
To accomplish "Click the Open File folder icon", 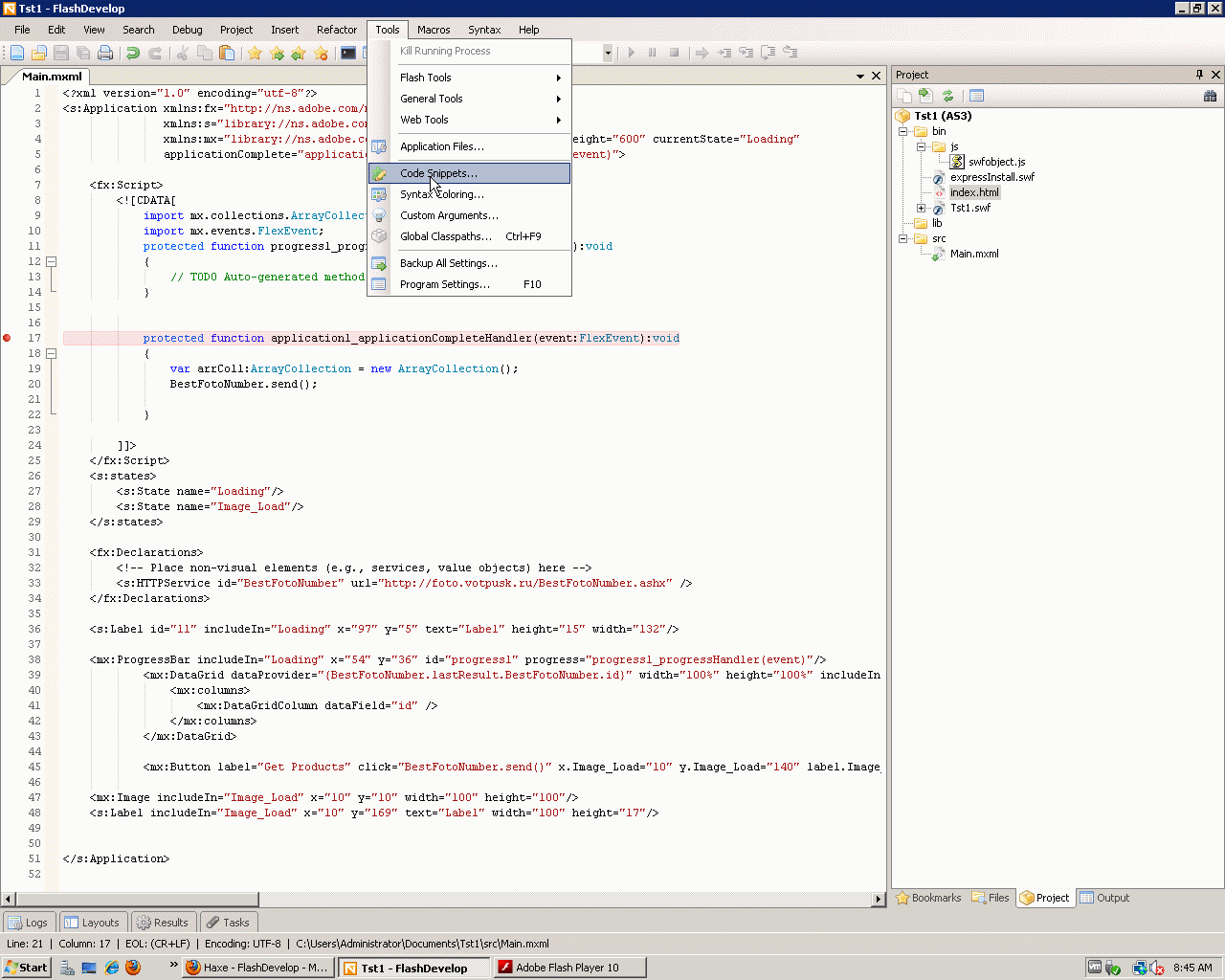I will click(39, 54).
